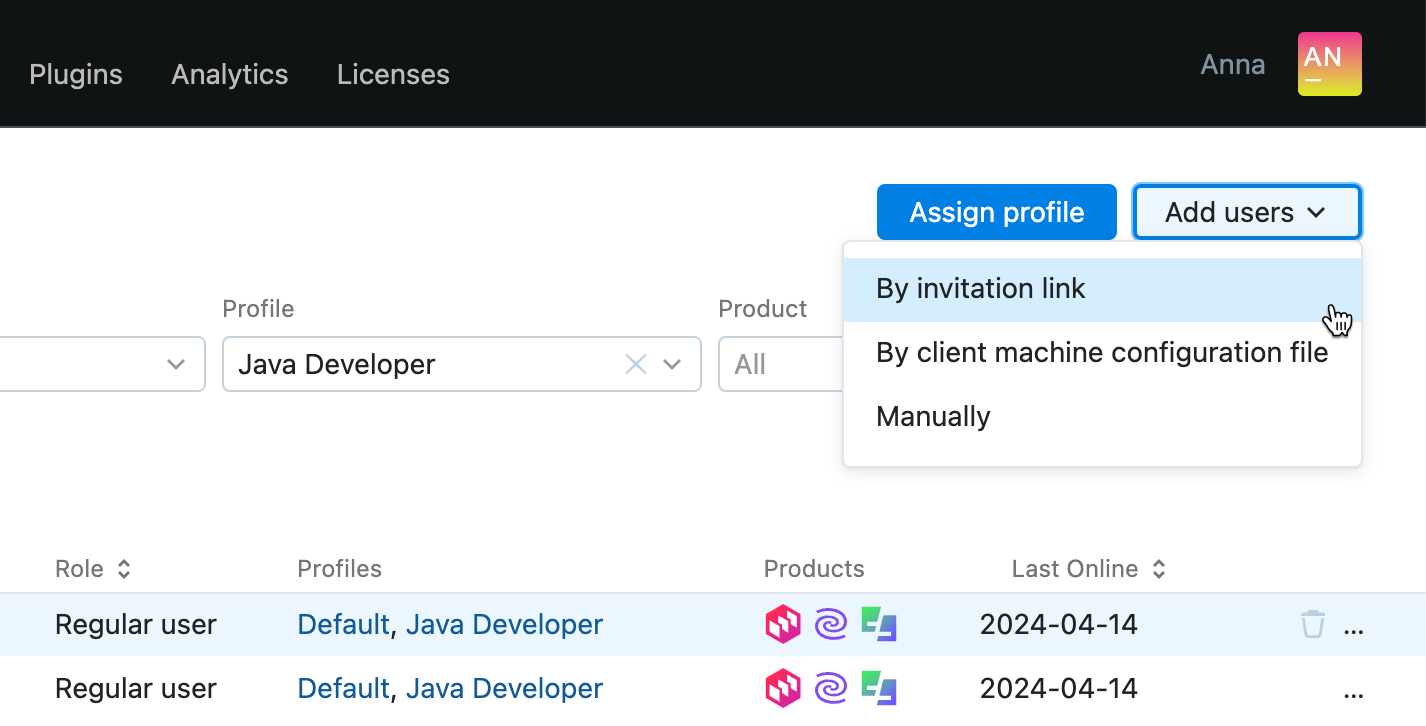Screen dimensions: 1426x726
Task: Open Anna's AN avatar menu
Action: [x=1329, y=63]
